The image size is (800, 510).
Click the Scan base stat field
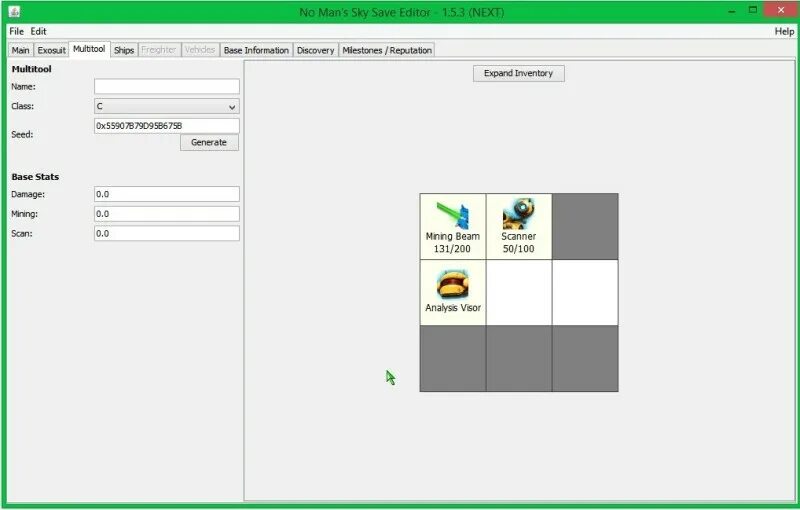click(166, 234)
